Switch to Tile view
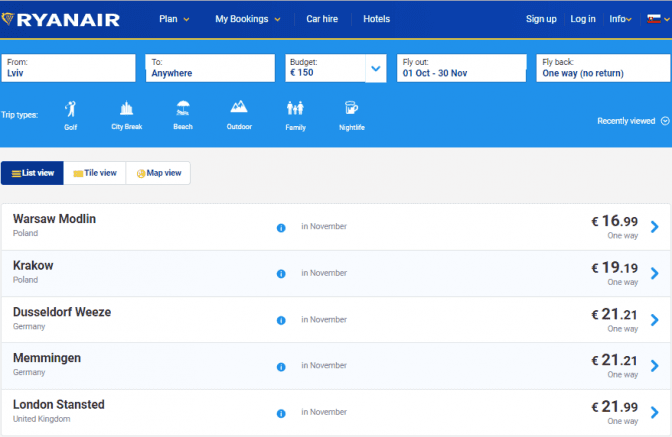The width and height of the screenshot is (672, 437). tap(95, 173)
